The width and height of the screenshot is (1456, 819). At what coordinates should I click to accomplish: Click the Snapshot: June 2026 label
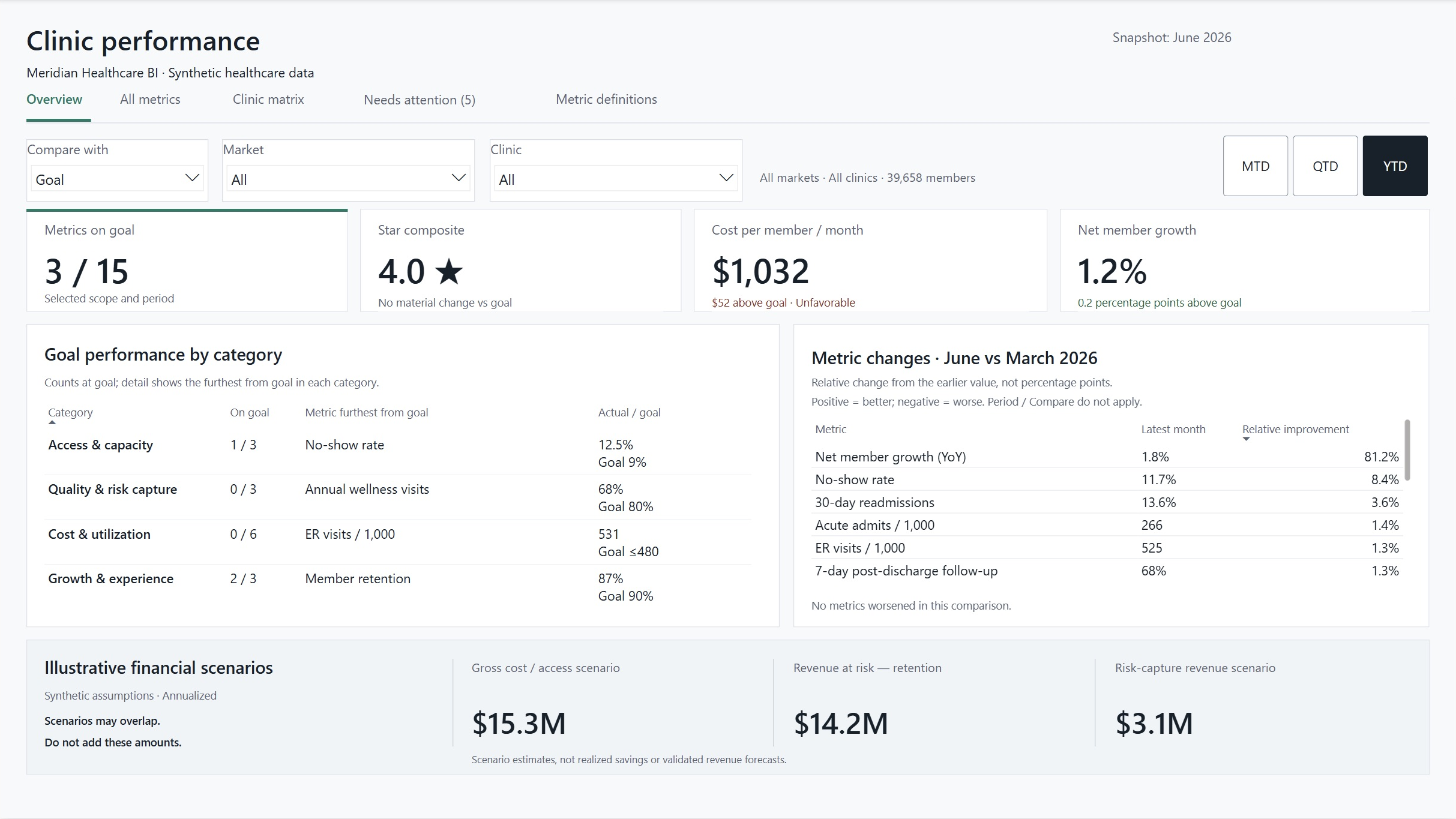click(x=1172, y=38)
